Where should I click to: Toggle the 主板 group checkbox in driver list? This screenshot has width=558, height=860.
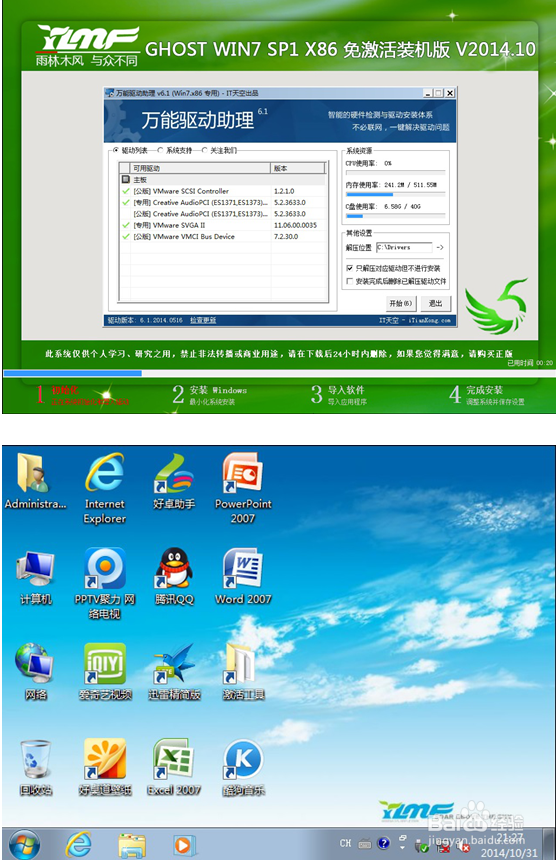(x=126, y=179)
